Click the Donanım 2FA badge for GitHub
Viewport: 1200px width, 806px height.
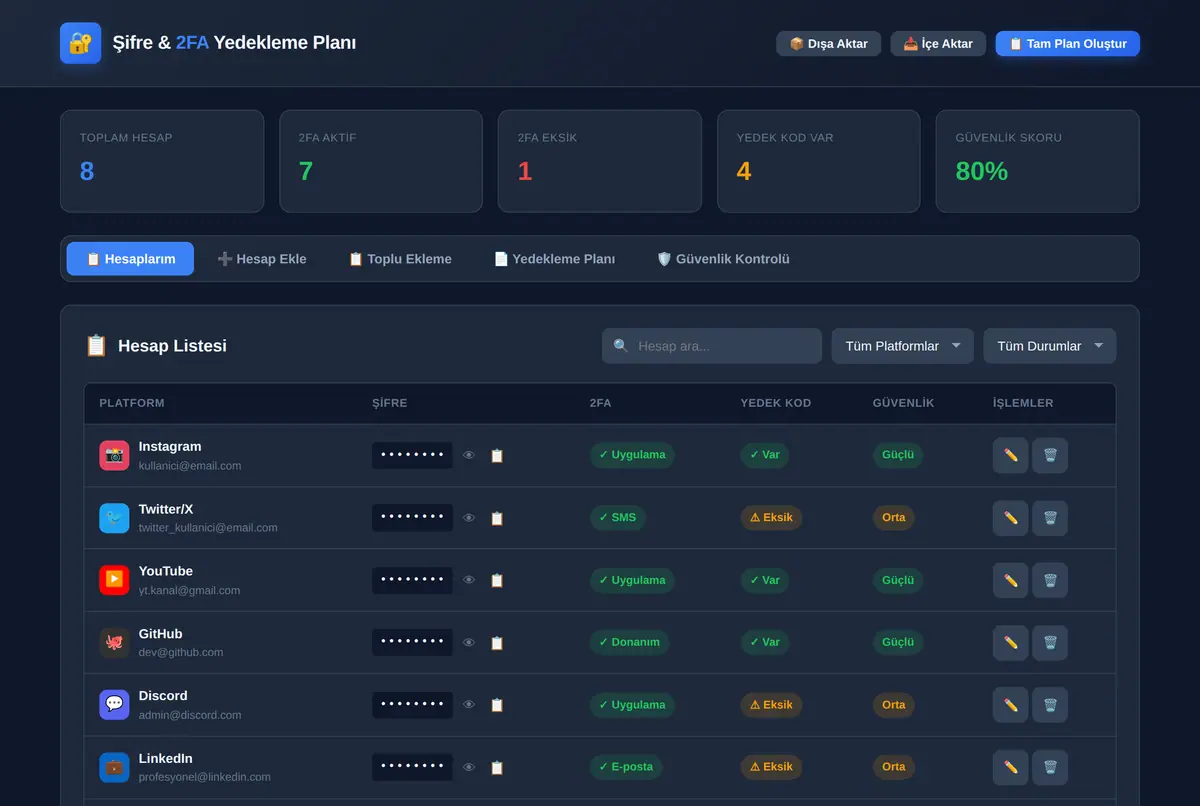629,642
